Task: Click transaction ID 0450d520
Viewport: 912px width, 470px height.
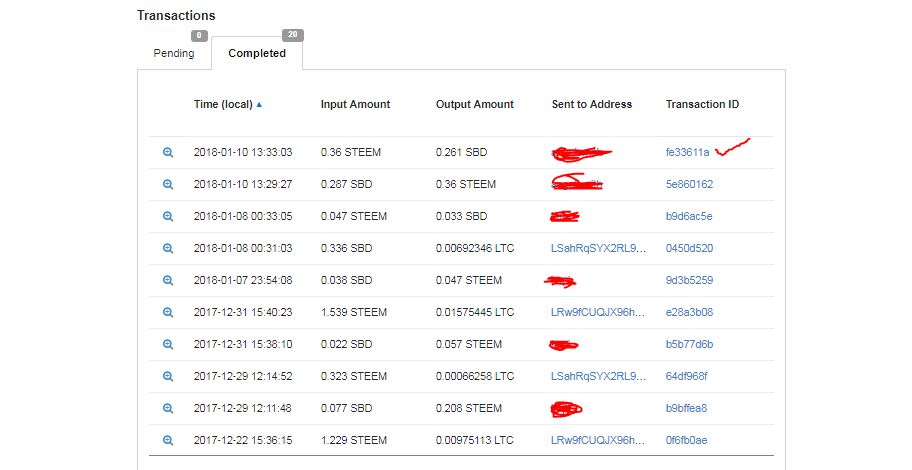Action: (689, 248)
